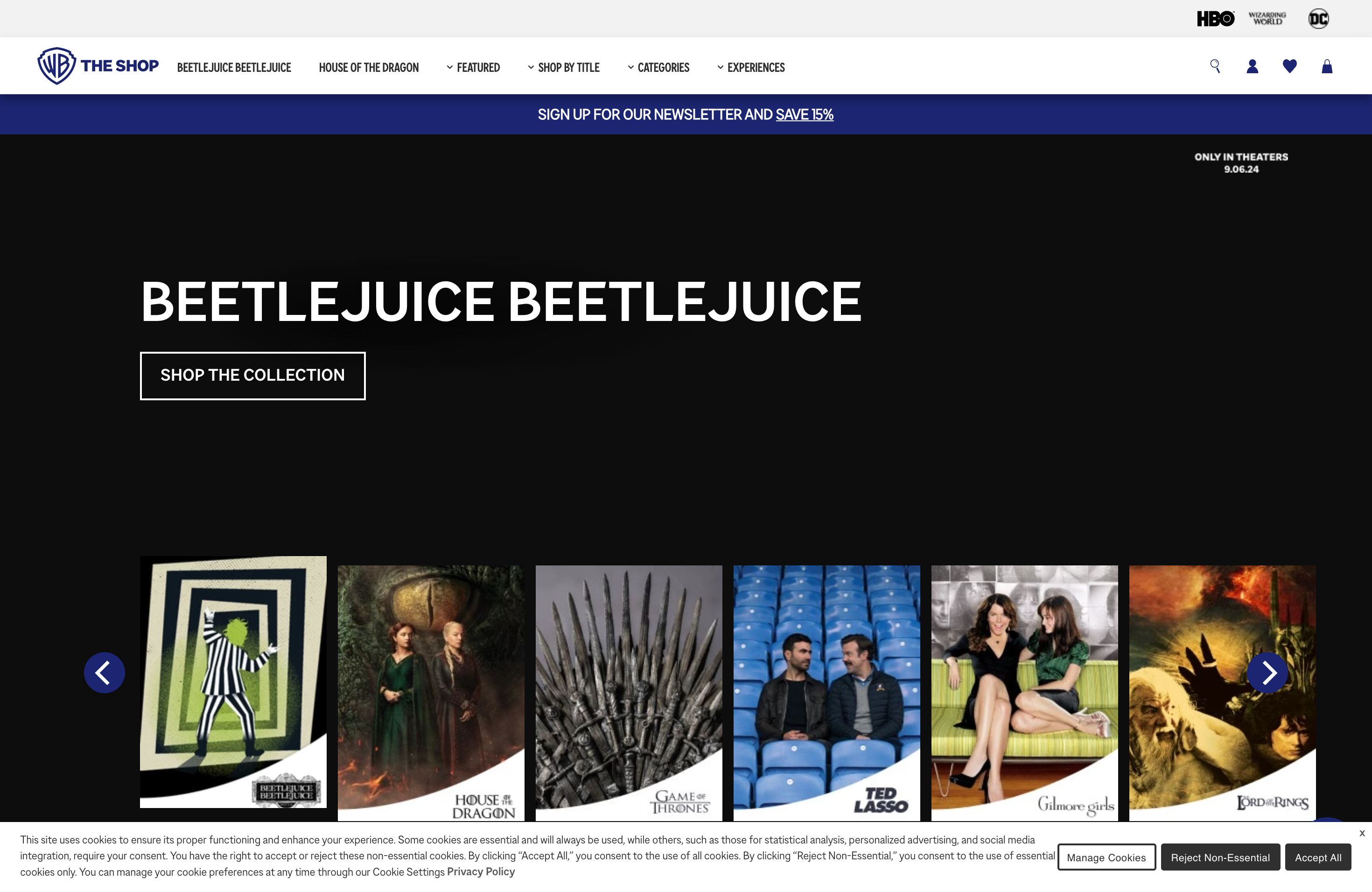1372x892 pixels.
Task: Open the wishlist heart icon
Action: coord(1289,66)
